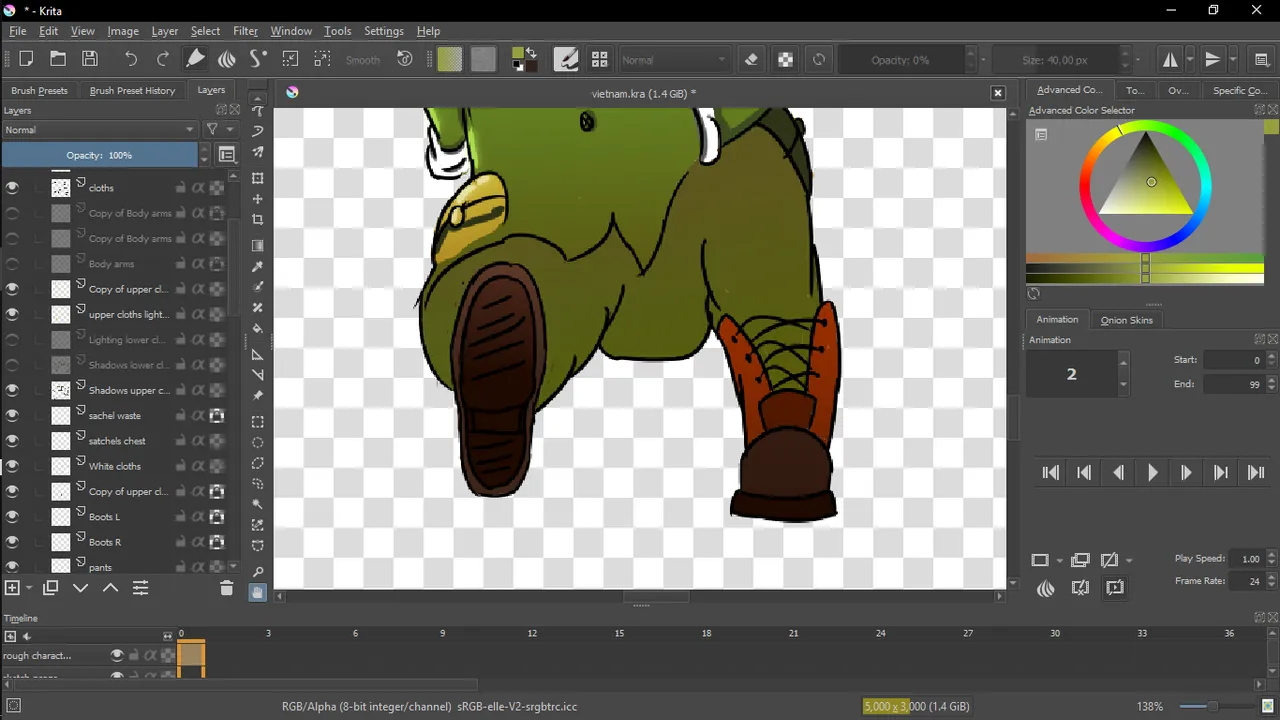Open the layer properties sliders button

[140, 588]
